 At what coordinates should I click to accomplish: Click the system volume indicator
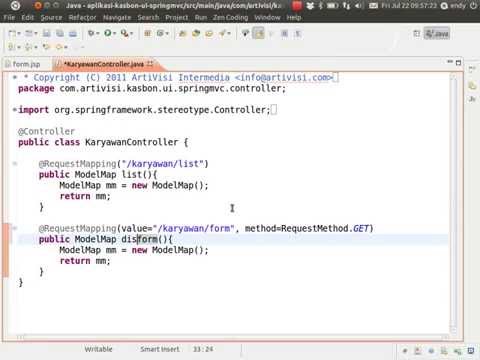click(359, 5)
